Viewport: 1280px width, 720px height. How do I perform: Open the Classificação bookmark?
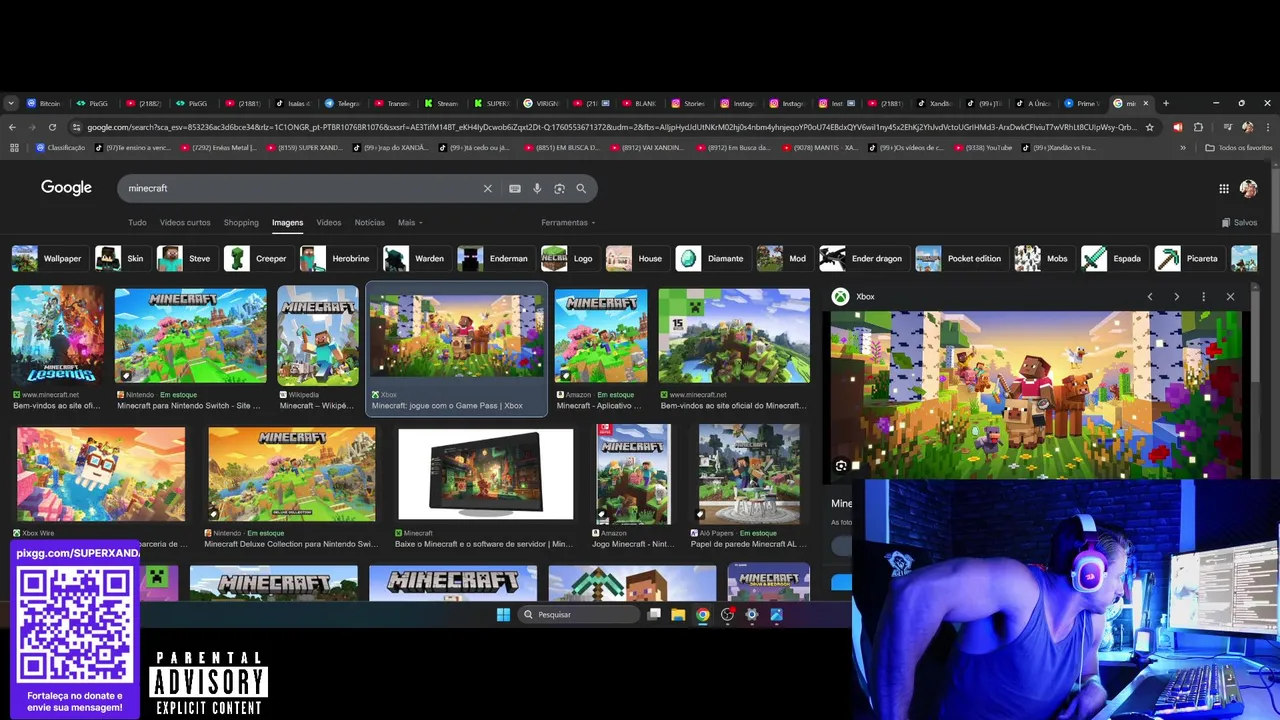61,148
